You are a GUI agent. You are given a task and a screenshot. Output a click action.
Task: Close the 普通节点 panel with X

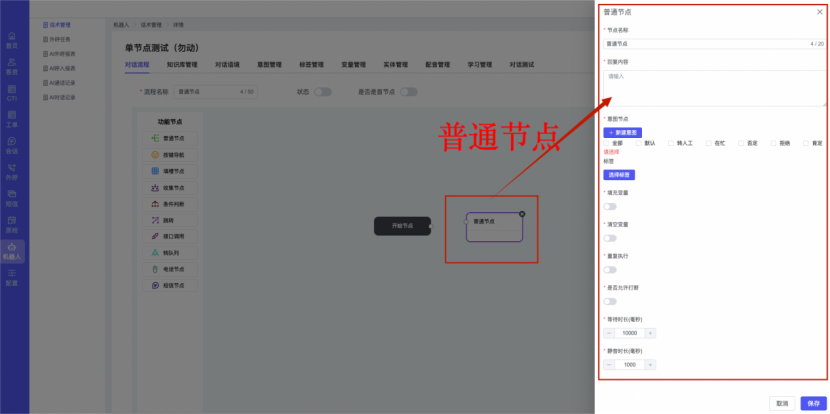817,12
